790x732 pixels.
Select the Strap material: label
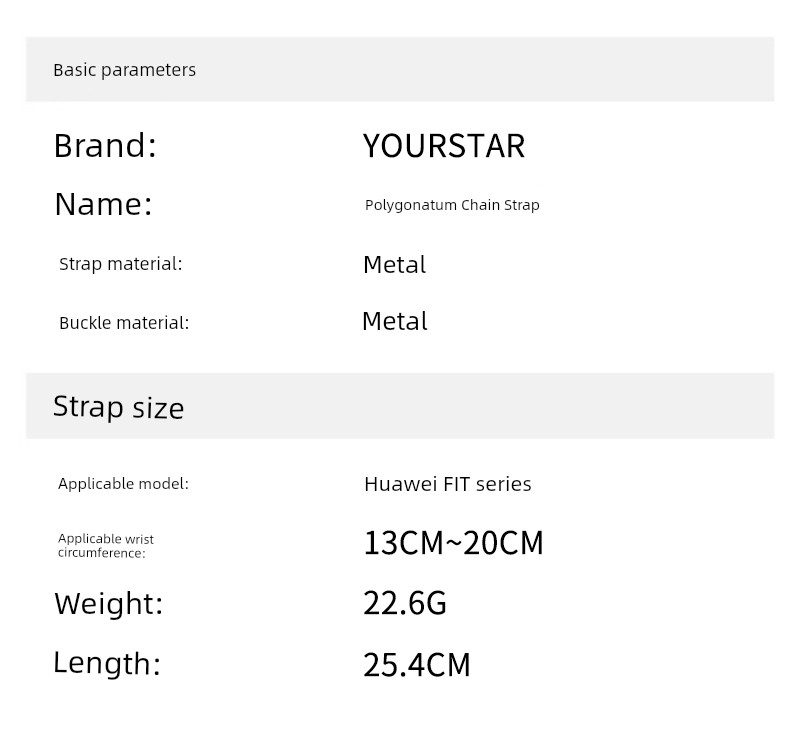click(120, 264)
